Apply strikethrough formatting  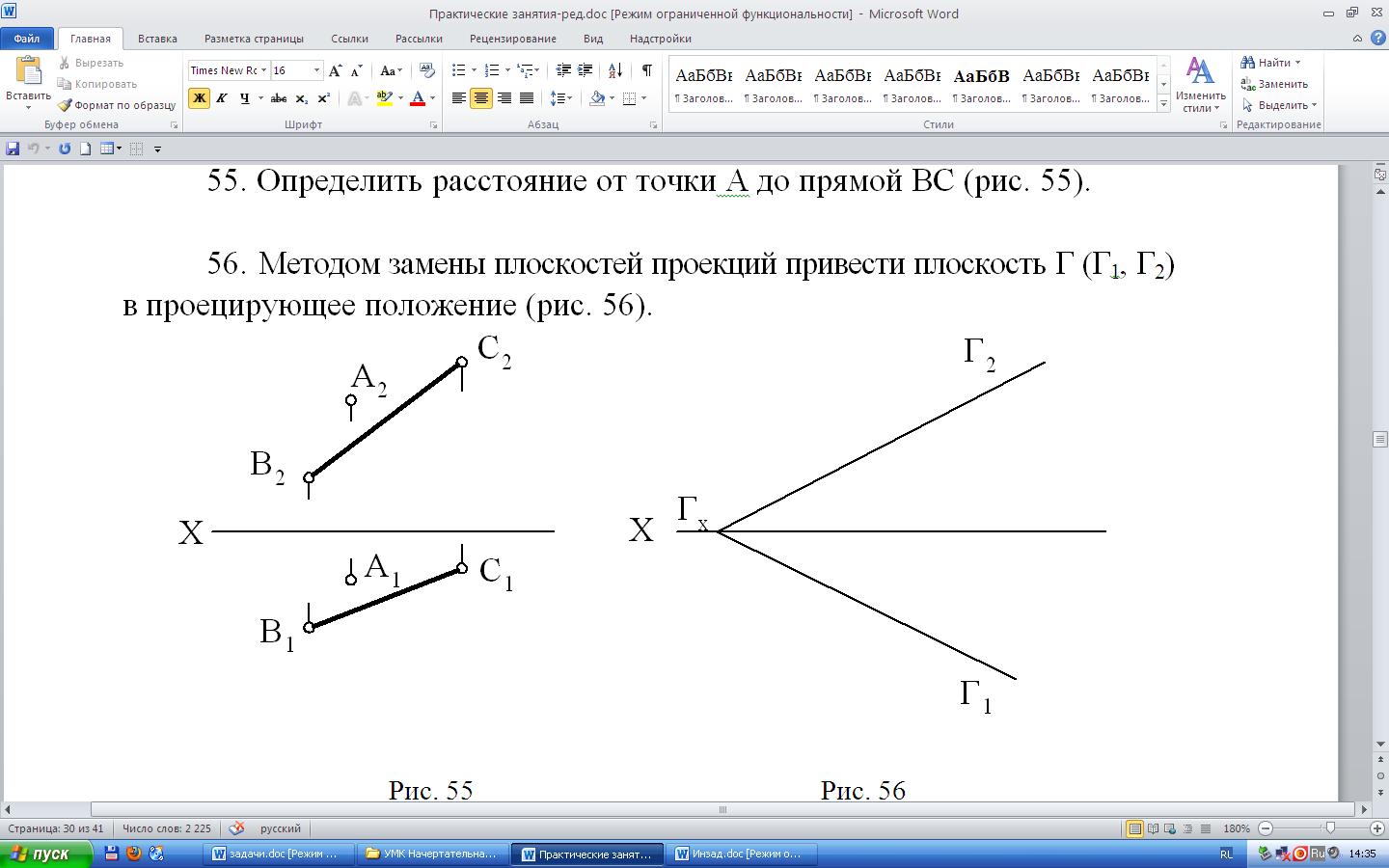tap(279, 98)
